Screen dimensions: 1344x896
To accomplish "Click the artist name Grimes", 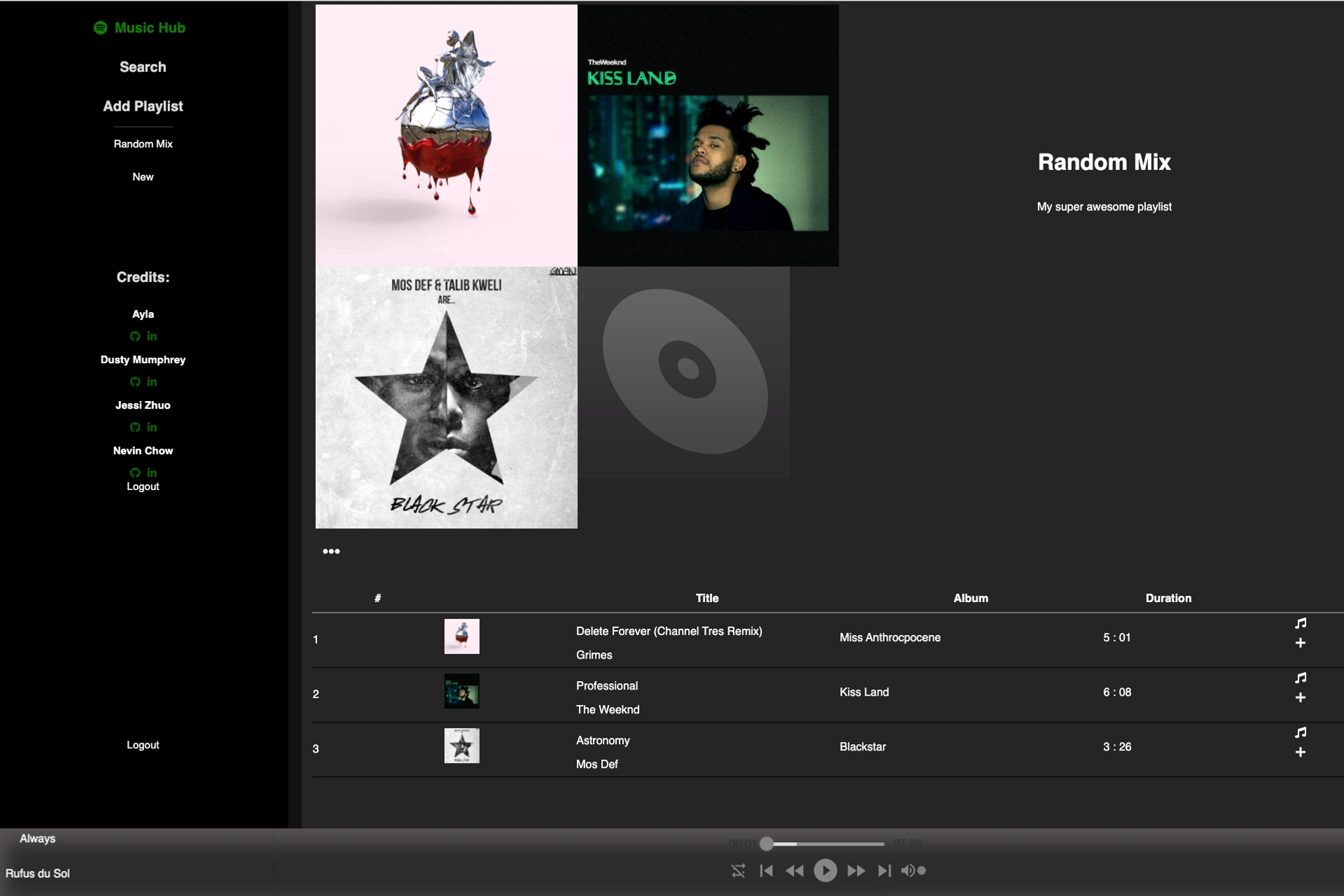I will pos(594,655).
